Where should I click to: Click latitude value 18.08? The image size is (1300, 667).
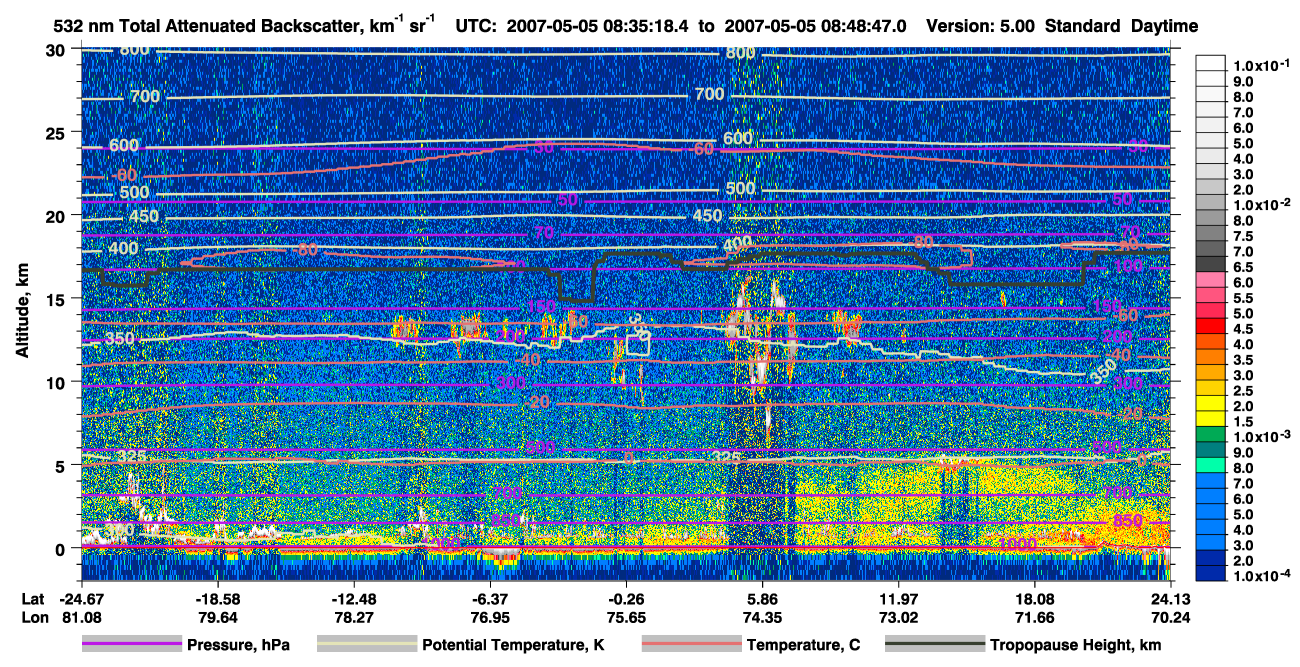click(1035, 598)
